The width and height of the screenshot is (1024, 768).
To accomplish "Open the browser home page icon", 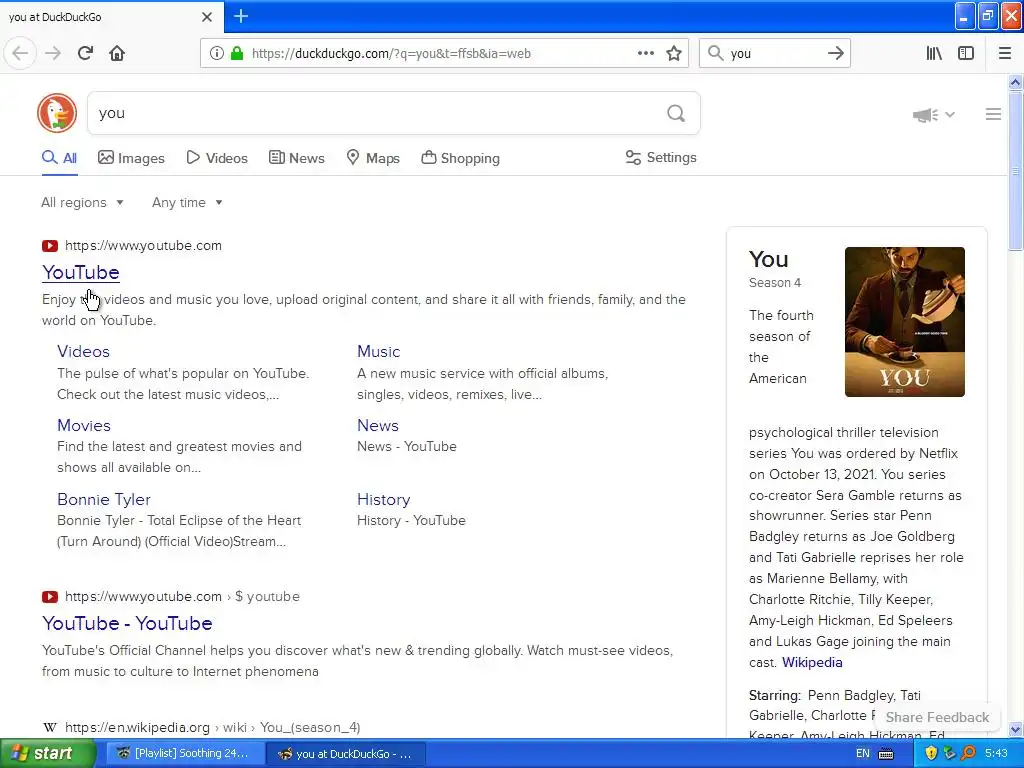I will tap(117, 54).
